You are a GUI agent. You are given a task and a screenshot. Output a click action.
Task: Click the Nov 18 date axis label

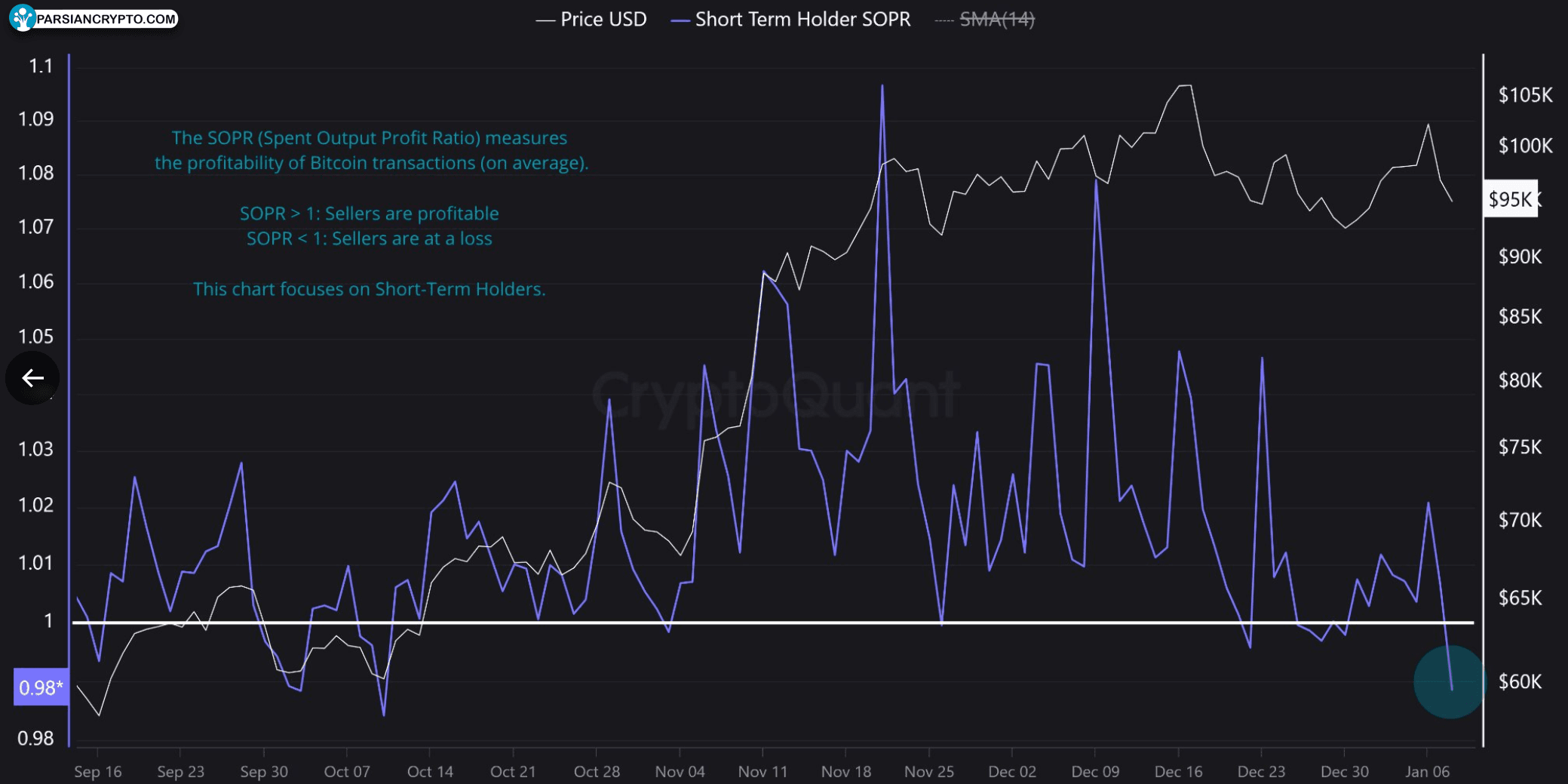(846, 771)
